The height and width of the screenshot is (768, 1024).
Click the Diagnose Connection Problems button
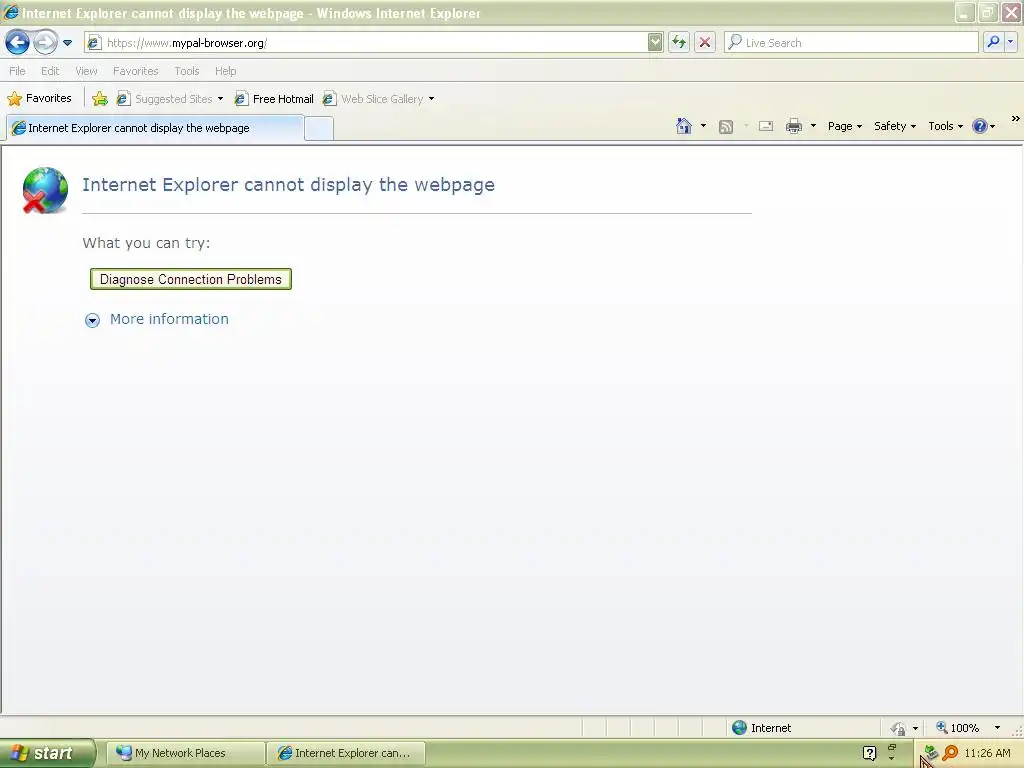191,279
